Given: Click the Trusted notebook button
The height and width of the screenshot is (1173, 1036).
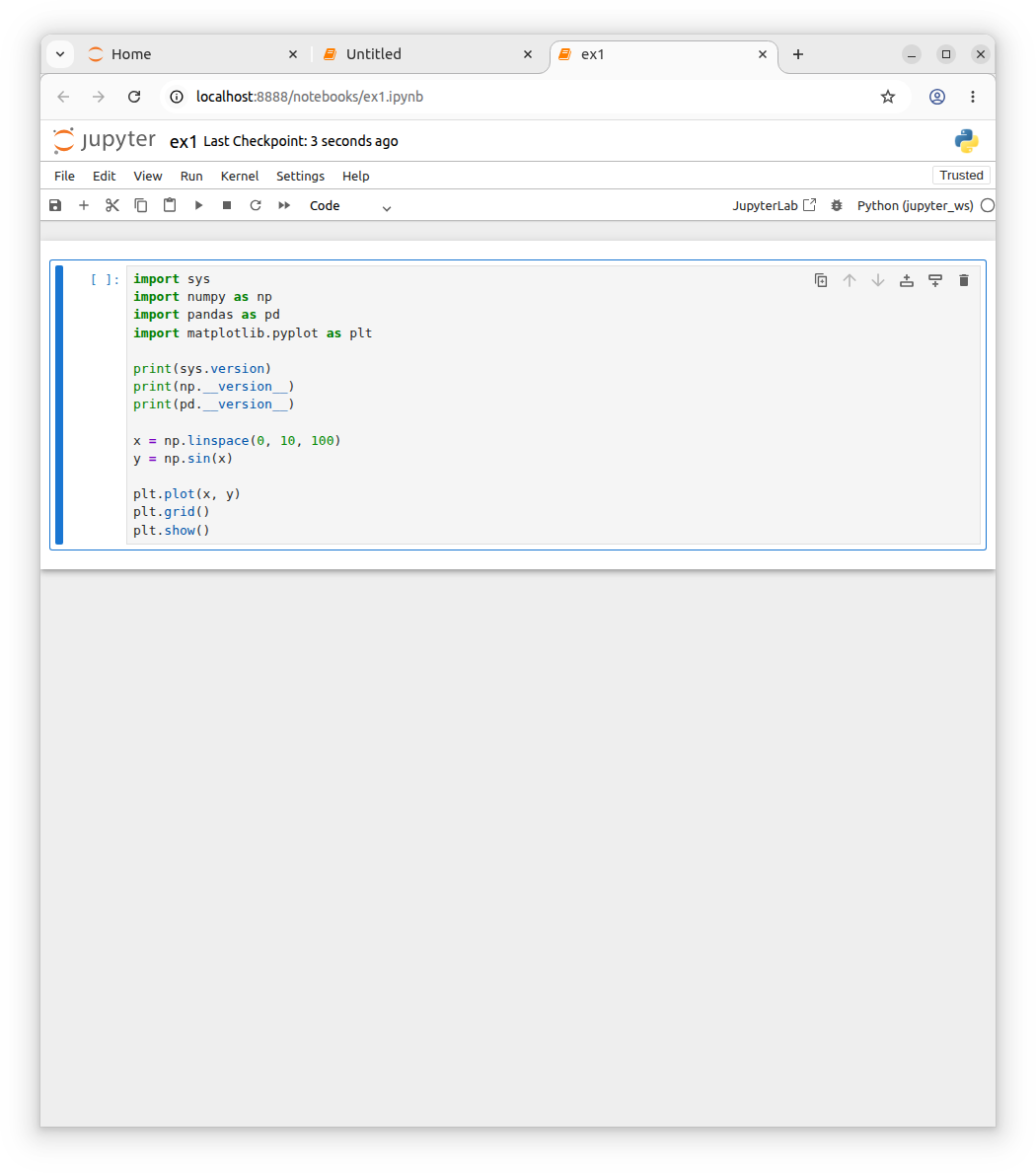Looking at the screenshot, I should pos(961,175).
